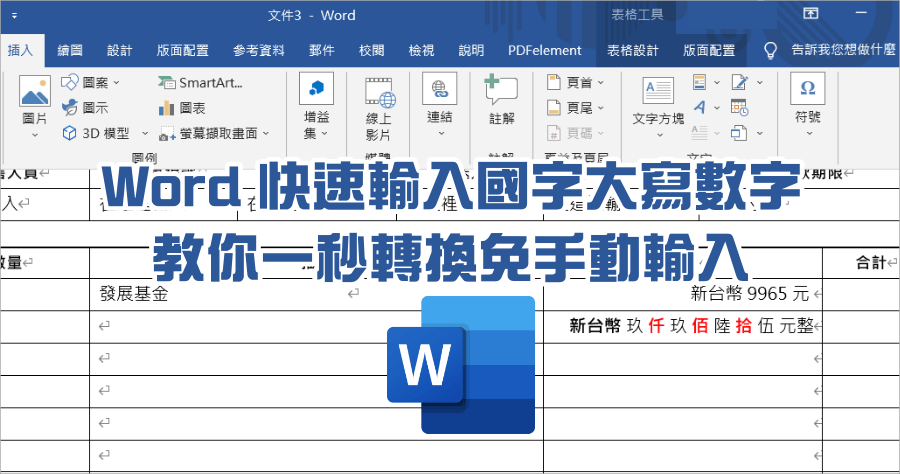The height and width of the screenshot is (474, 900).
Task: Expand the 3D 模型 dropdown arrow
Action: pyautogui.click(x=145, y=133)
